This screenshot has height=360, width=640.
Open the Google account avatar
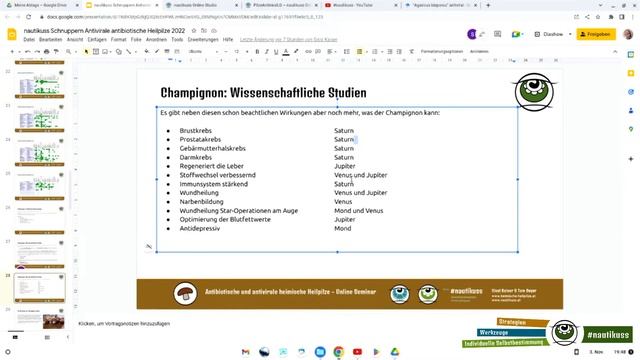[628, 34]
